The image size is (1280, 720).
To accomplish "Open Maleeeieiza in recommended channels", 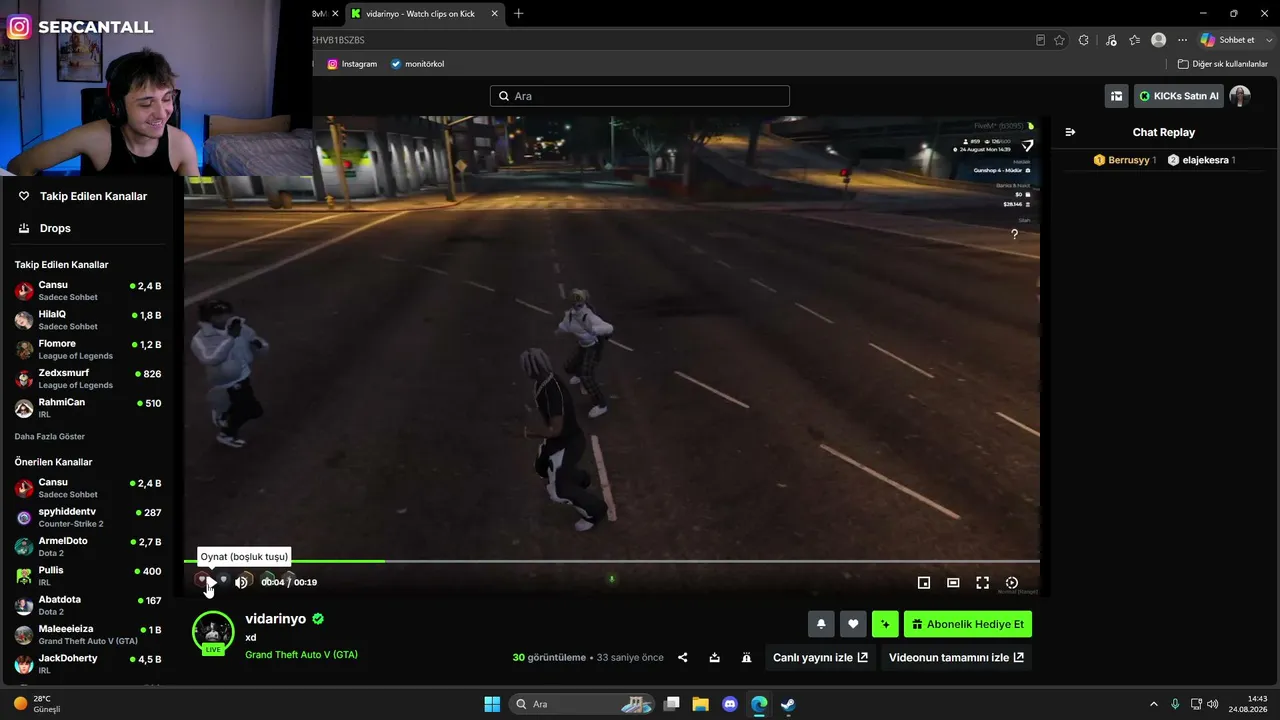I will tap(88, 634).
